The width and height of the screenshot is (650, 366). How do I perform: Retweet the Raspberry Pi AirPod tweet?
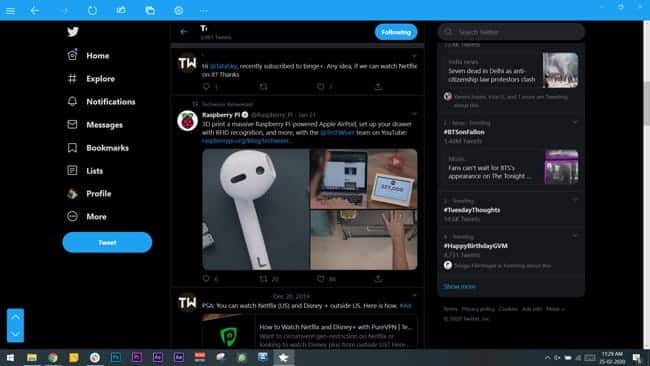pos(263,279)
